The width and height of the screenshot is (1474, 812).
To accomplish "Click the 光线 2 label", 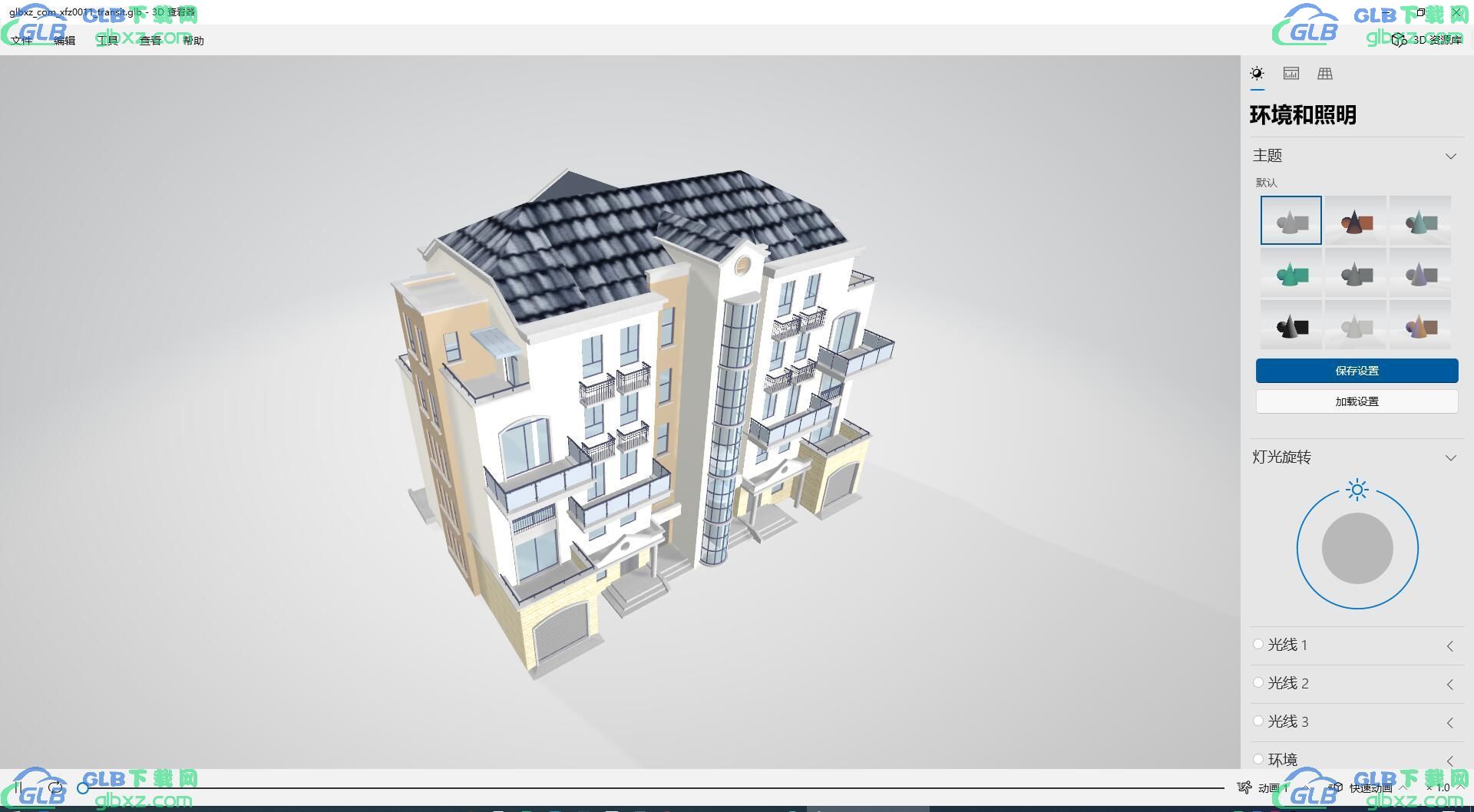I will 1288,684.
